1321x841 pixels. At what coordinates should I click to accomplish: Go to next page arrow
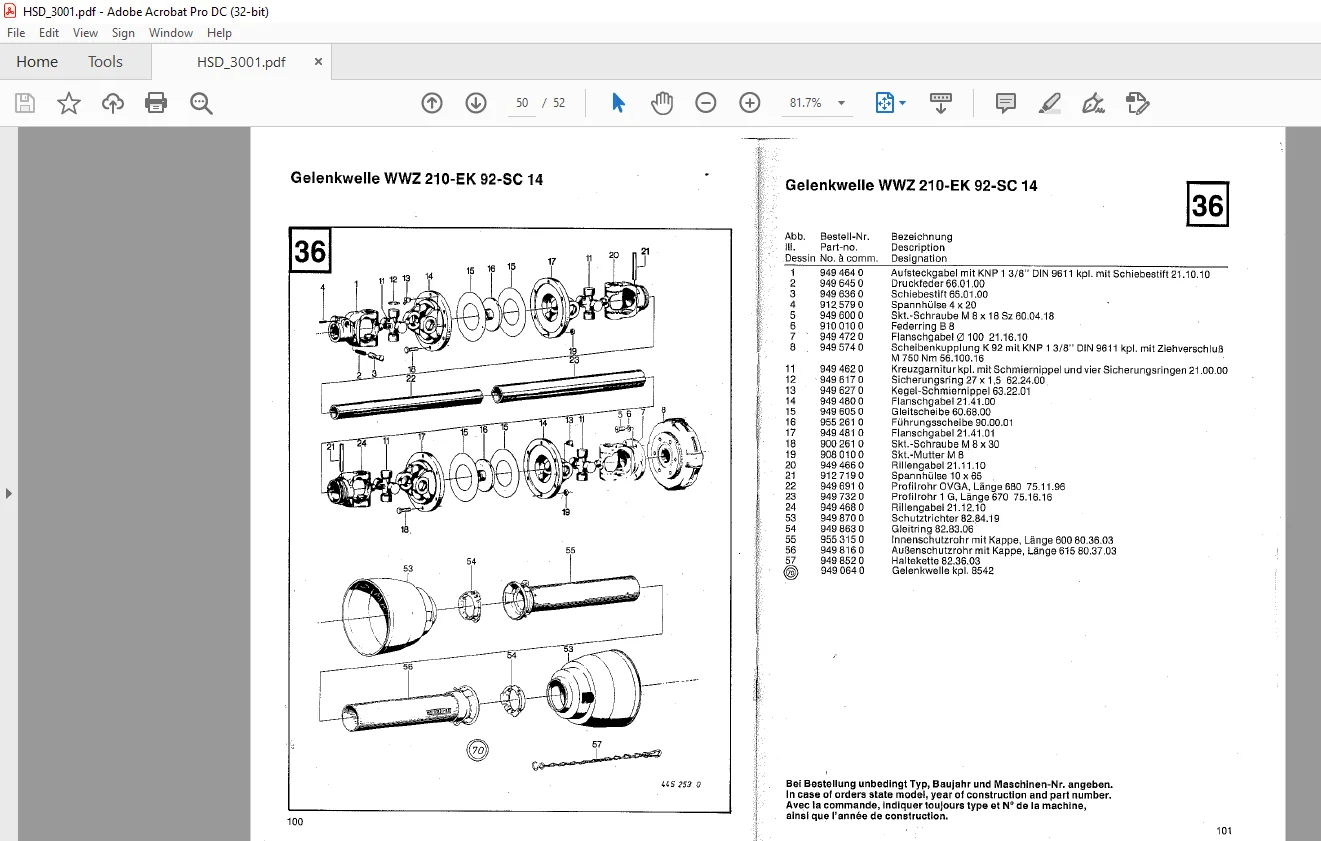[x=476, y=103]
